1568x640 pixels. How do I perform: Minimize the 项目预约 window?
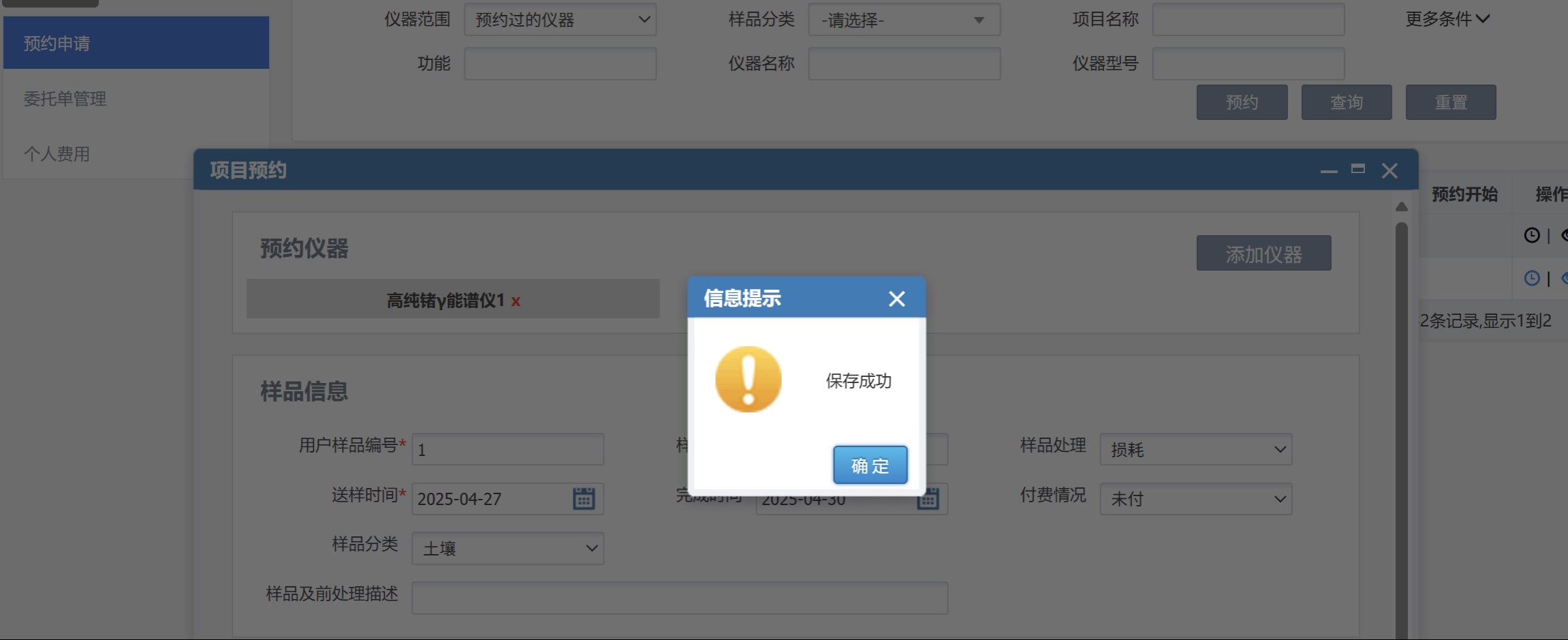(x=1328, y=170)
